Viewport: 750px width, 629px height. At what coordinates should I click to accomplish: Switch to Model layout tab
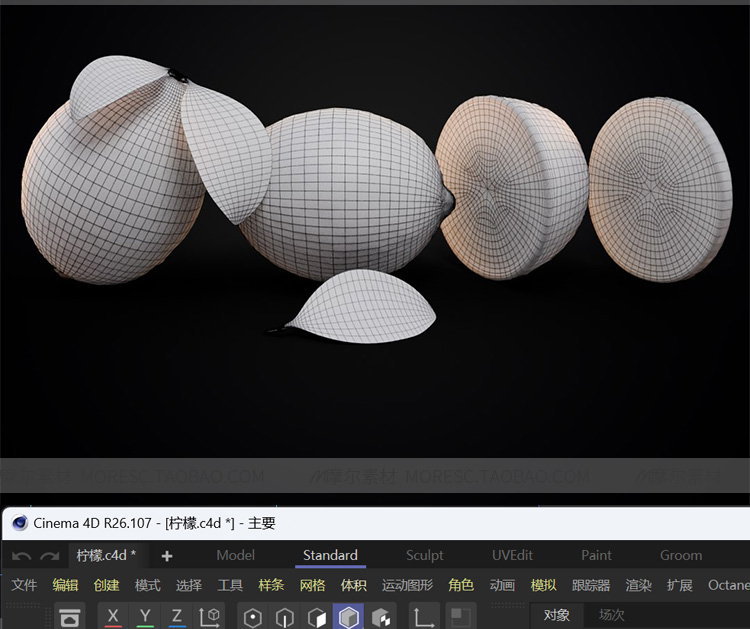[235, 555]
